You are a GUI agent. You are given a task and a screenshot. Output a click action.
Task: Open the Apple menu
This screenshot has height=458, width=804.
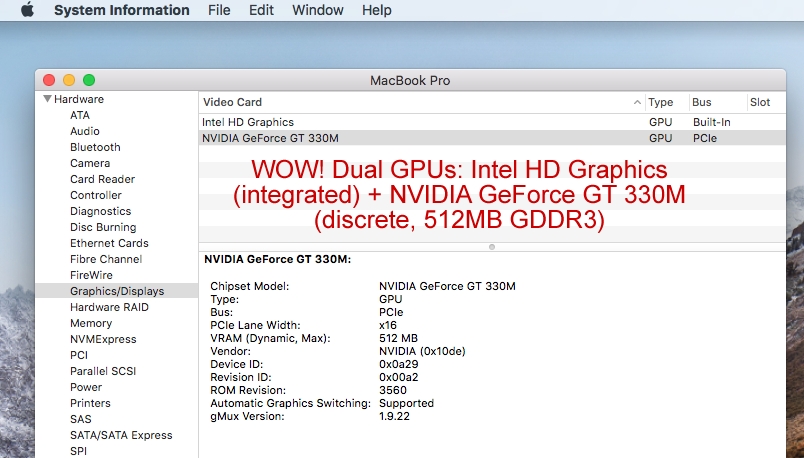[x=27, y=10]
